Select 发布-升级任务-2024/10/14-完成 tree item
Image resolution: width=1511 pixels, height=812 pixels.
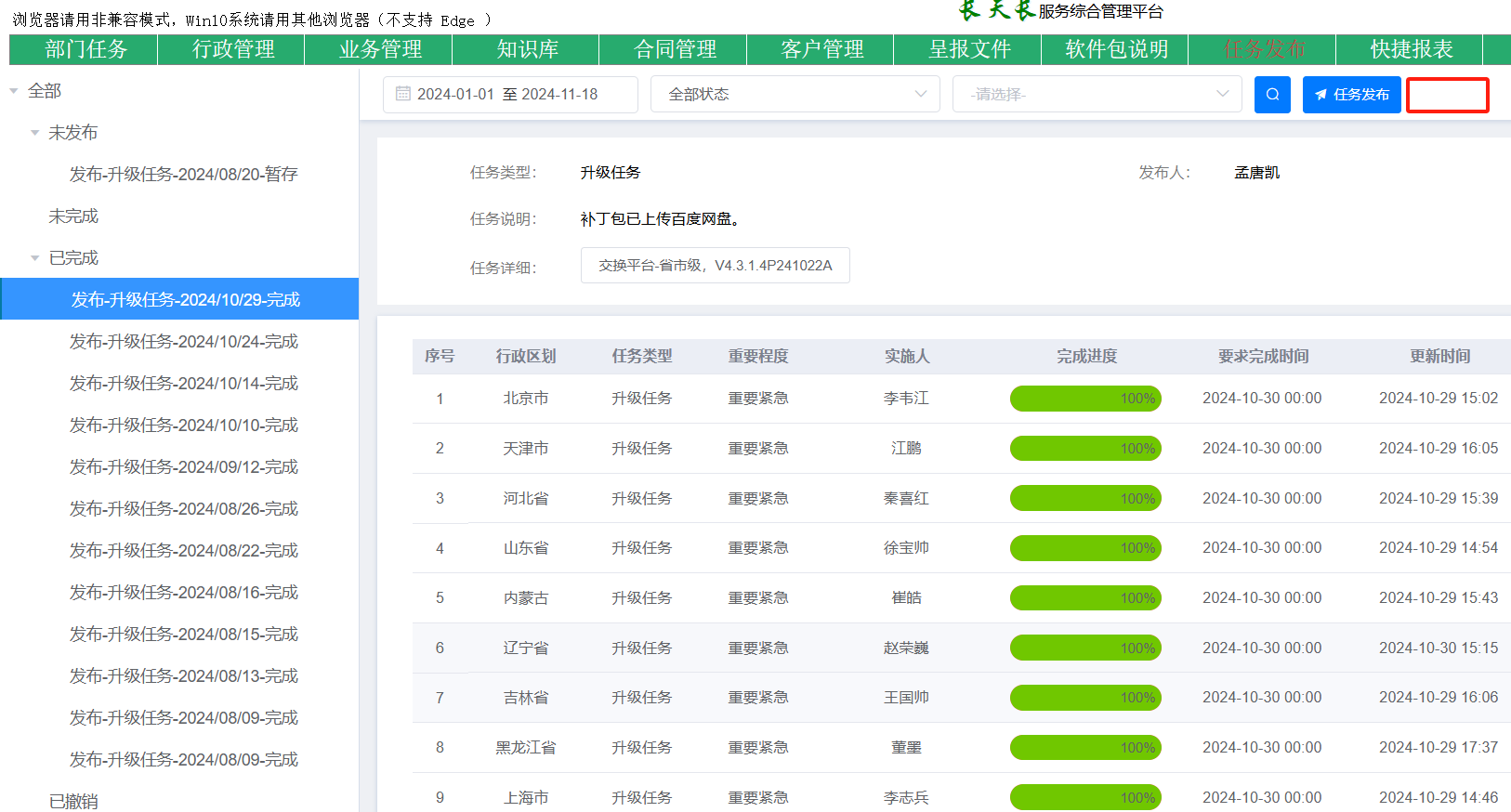click(x=183, y=384)
